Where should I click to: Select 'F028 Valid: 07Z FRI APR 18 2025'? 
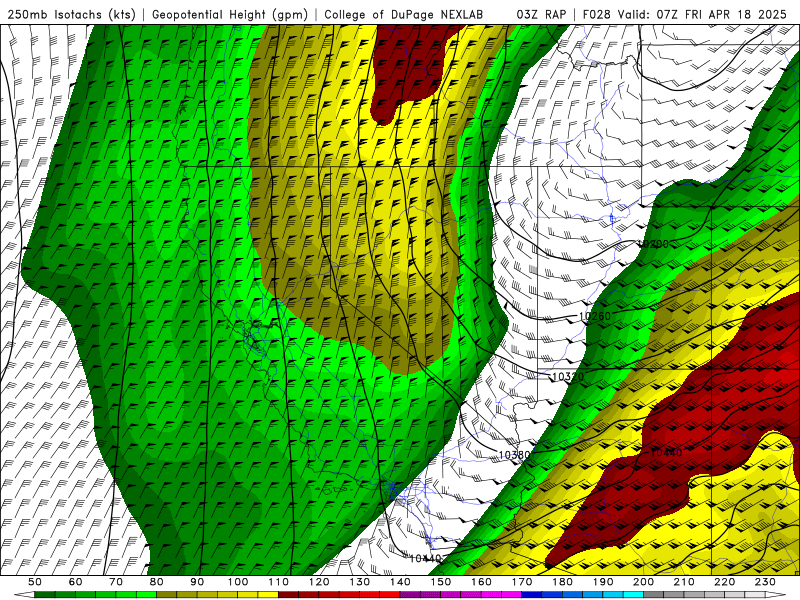click(x=685, y=14)
